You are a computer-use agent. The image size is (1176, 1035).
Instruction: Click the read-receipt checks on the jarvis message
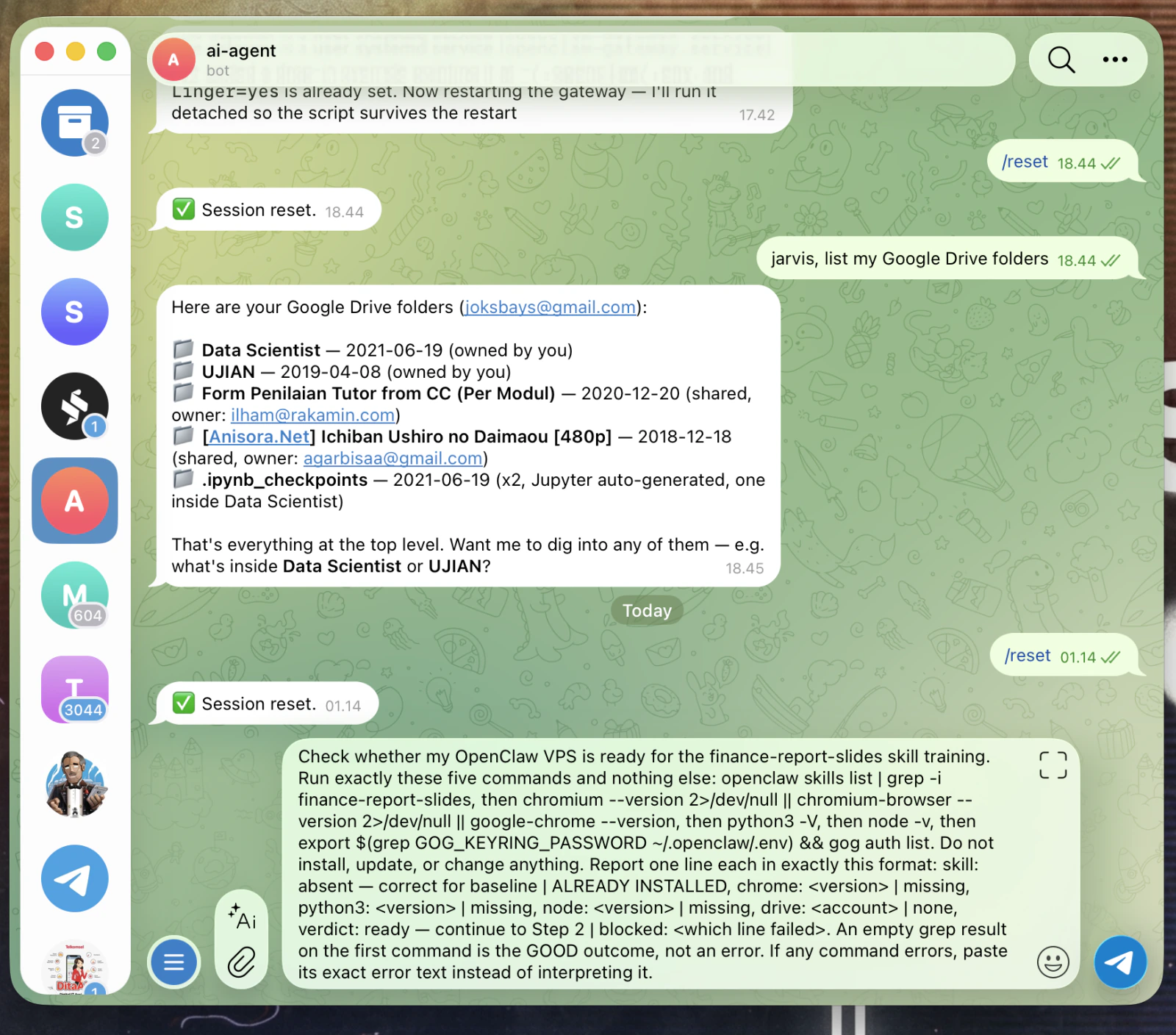tap(1110, 260)
